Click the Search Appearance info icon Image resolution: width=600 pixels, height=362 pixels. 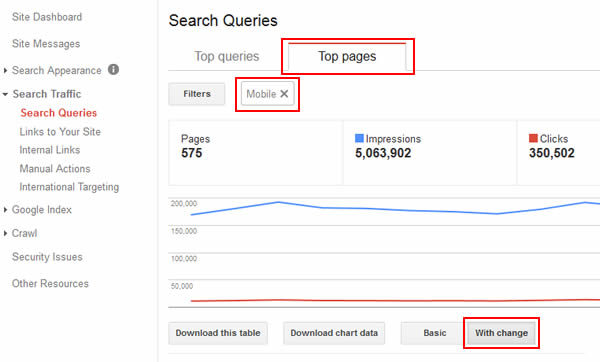tap(113, 70)
